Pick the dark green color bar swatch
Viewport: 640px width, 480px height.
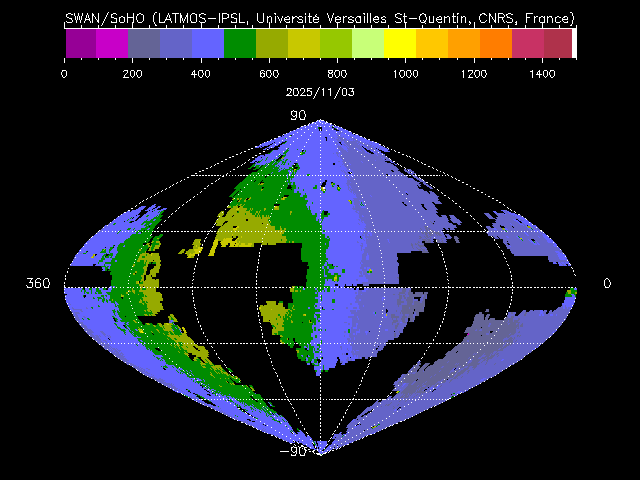[x=240, y=44]
